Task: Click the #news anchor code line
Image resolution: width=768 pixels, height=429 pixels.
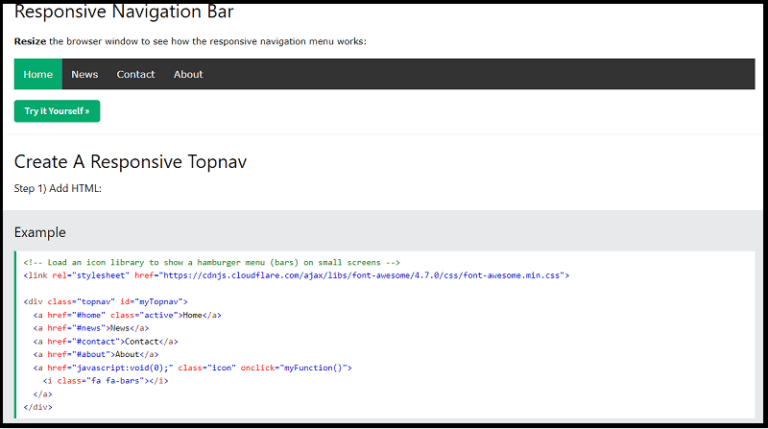Action: pyautogui.click(x=91, y=328)
